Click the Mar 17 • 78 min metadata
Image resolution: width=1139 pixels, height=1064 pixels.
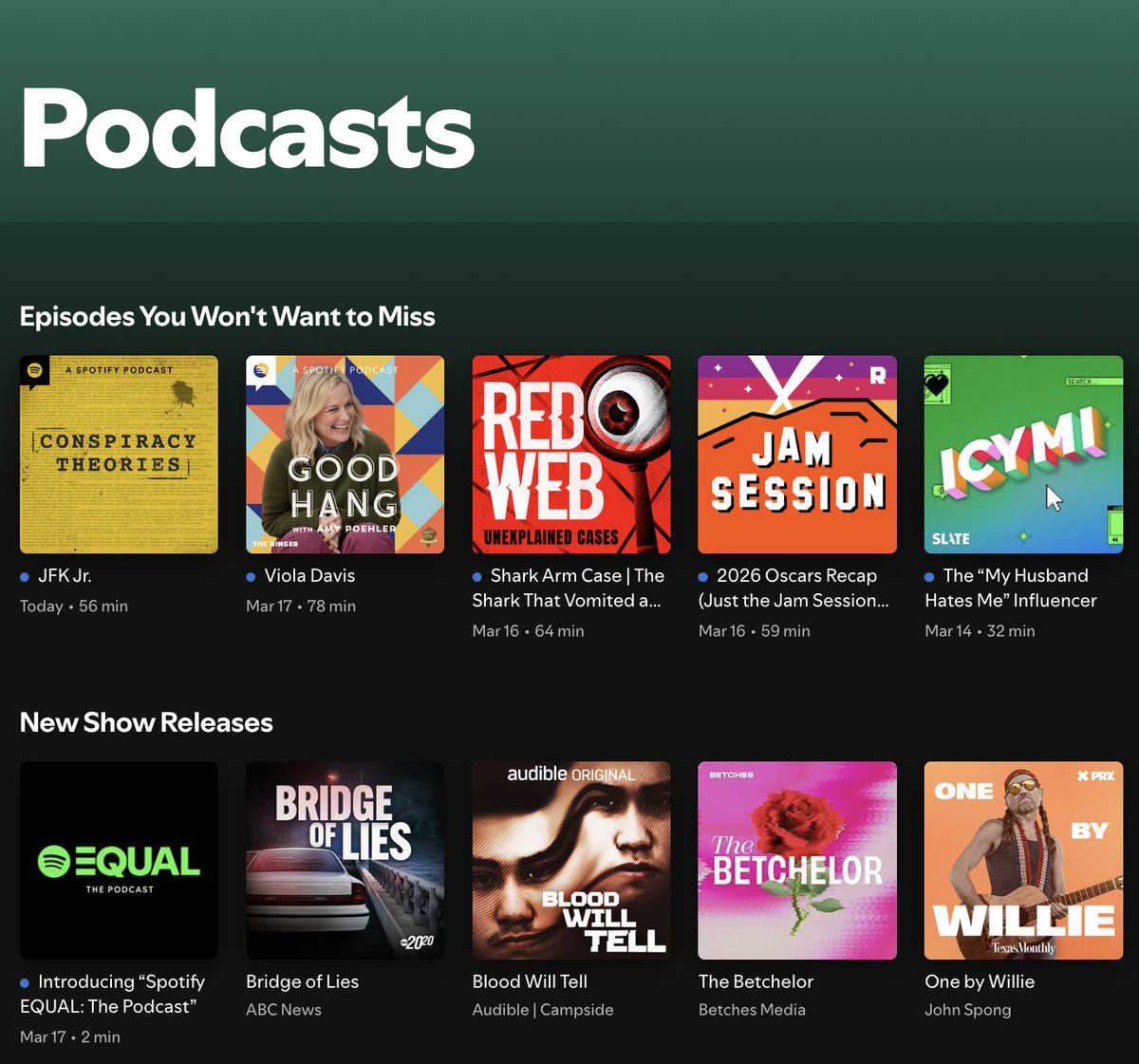(x=301, y=607)
